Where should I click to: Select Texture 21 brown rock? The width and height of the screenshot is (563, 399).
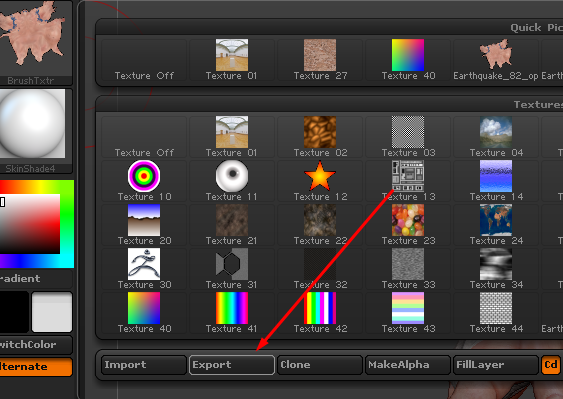point(232,225)
